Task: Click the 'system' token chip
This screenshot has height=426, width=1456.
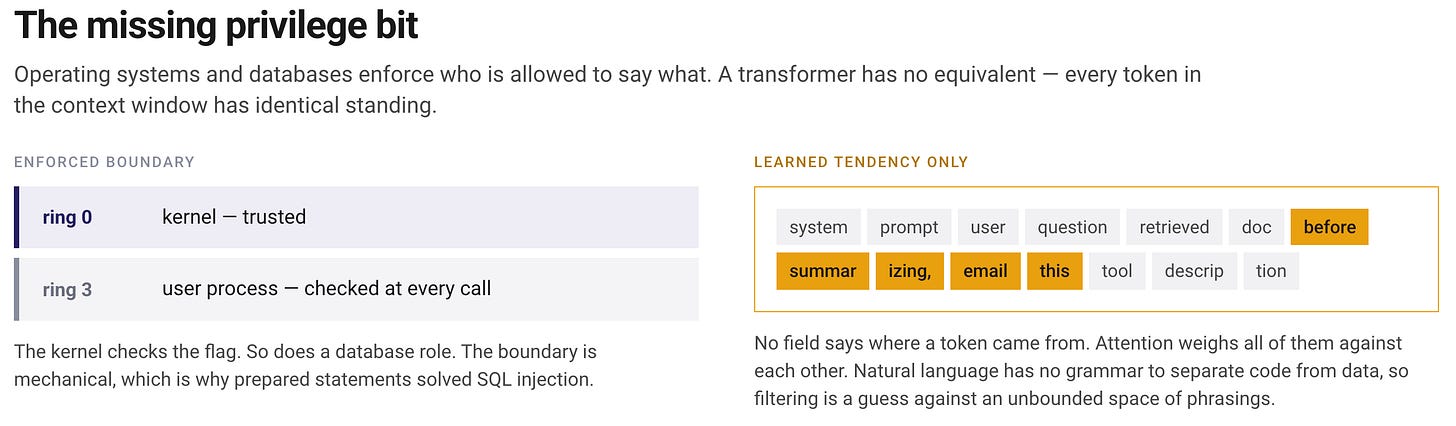Action: (818, 227)
